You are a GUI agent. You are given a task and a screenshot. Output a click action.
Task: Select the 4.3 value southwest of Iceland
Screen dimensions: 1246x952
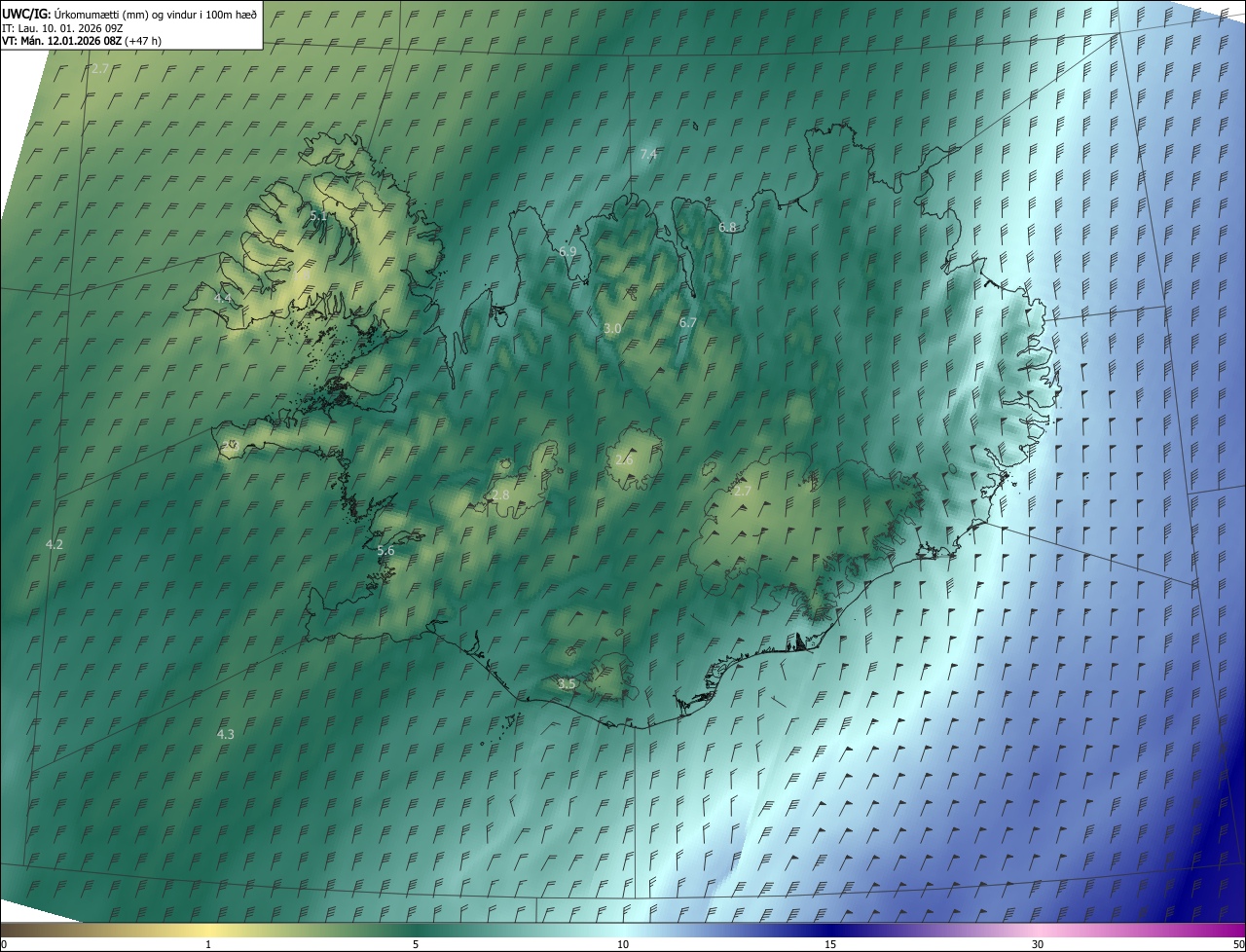click(225, 734)
